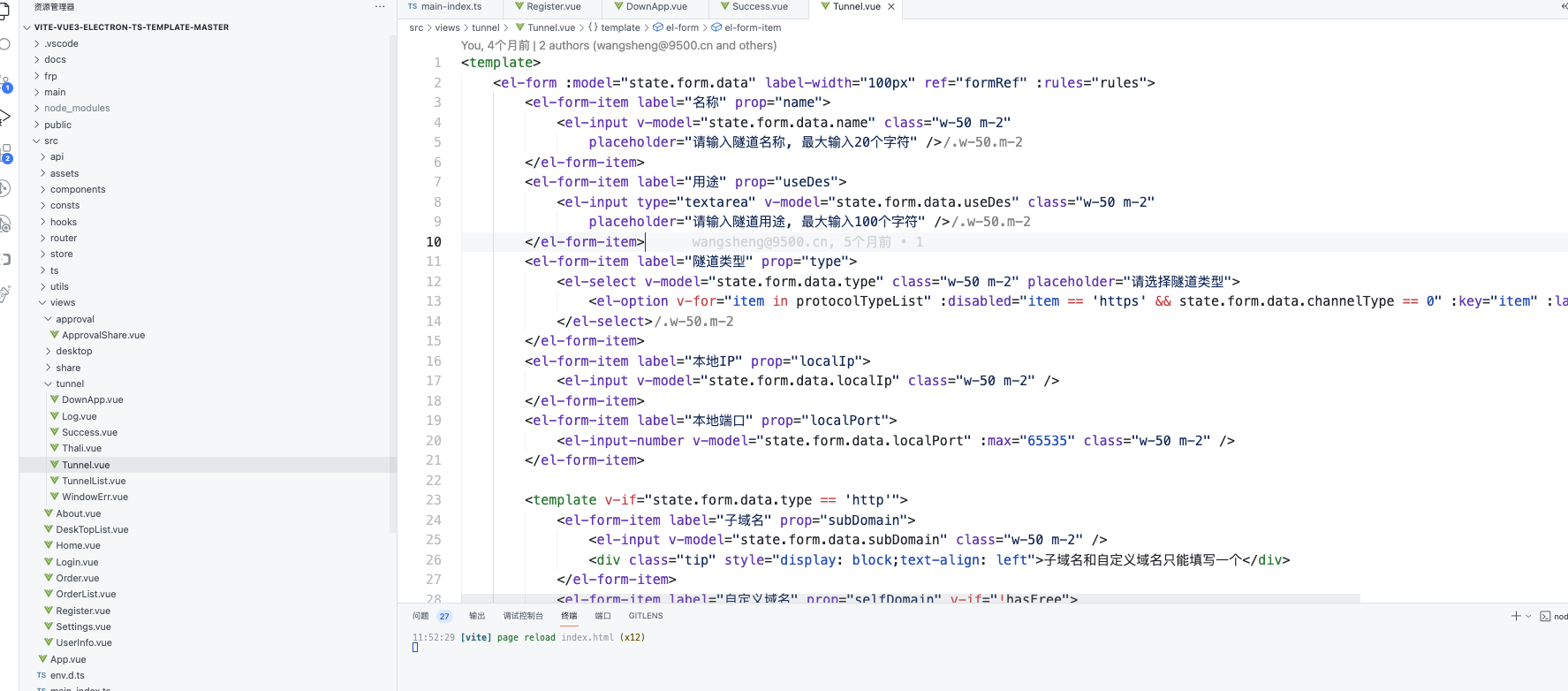The image size is (1568, 691).
Task: Click index.html link in terminal output
Action: coord(587,637)
